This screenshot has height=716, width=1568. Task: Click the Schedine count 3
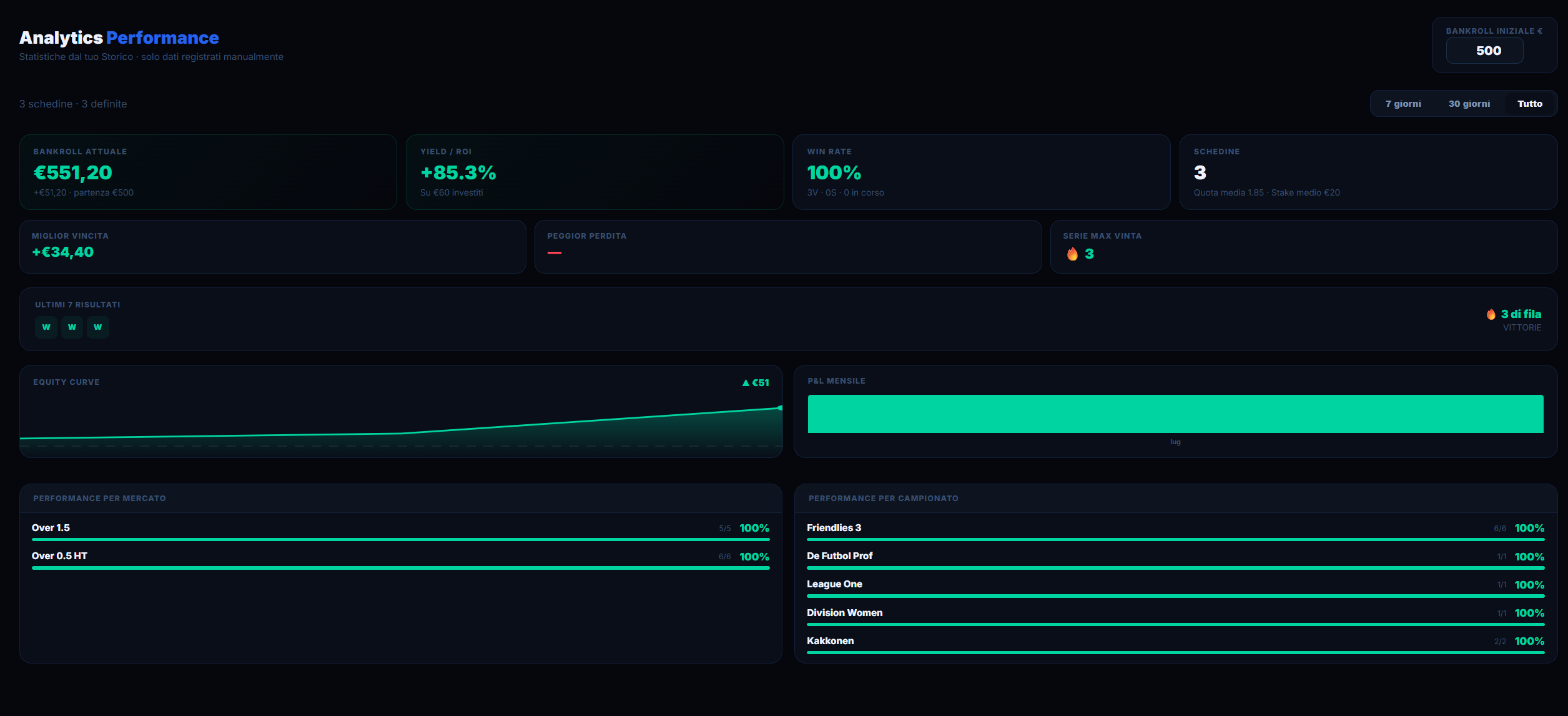[x=1200, y=172]
